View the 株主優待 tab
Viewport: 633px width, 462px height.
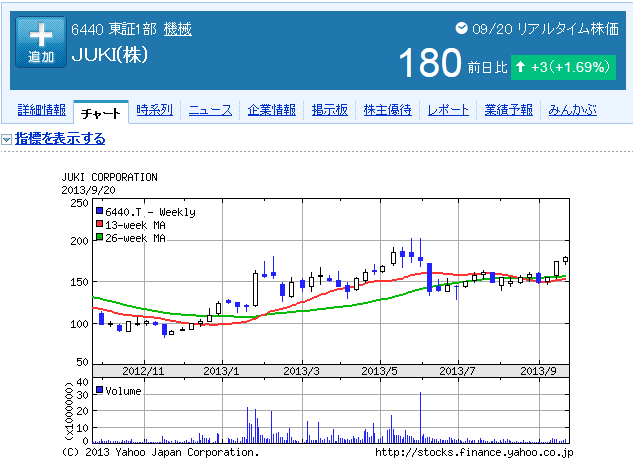(x=388, y=110)
